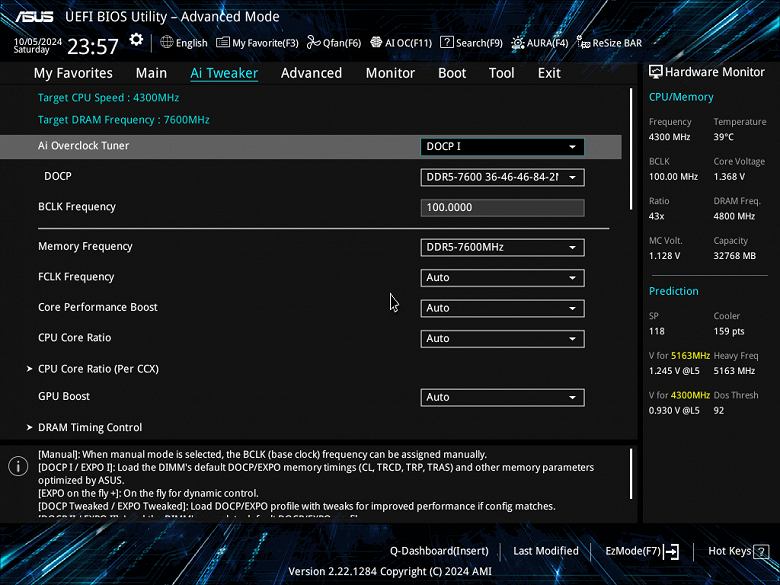Click the Search question mark icon
The height and width of the screenshot is (585, 780).
point(447,42)
